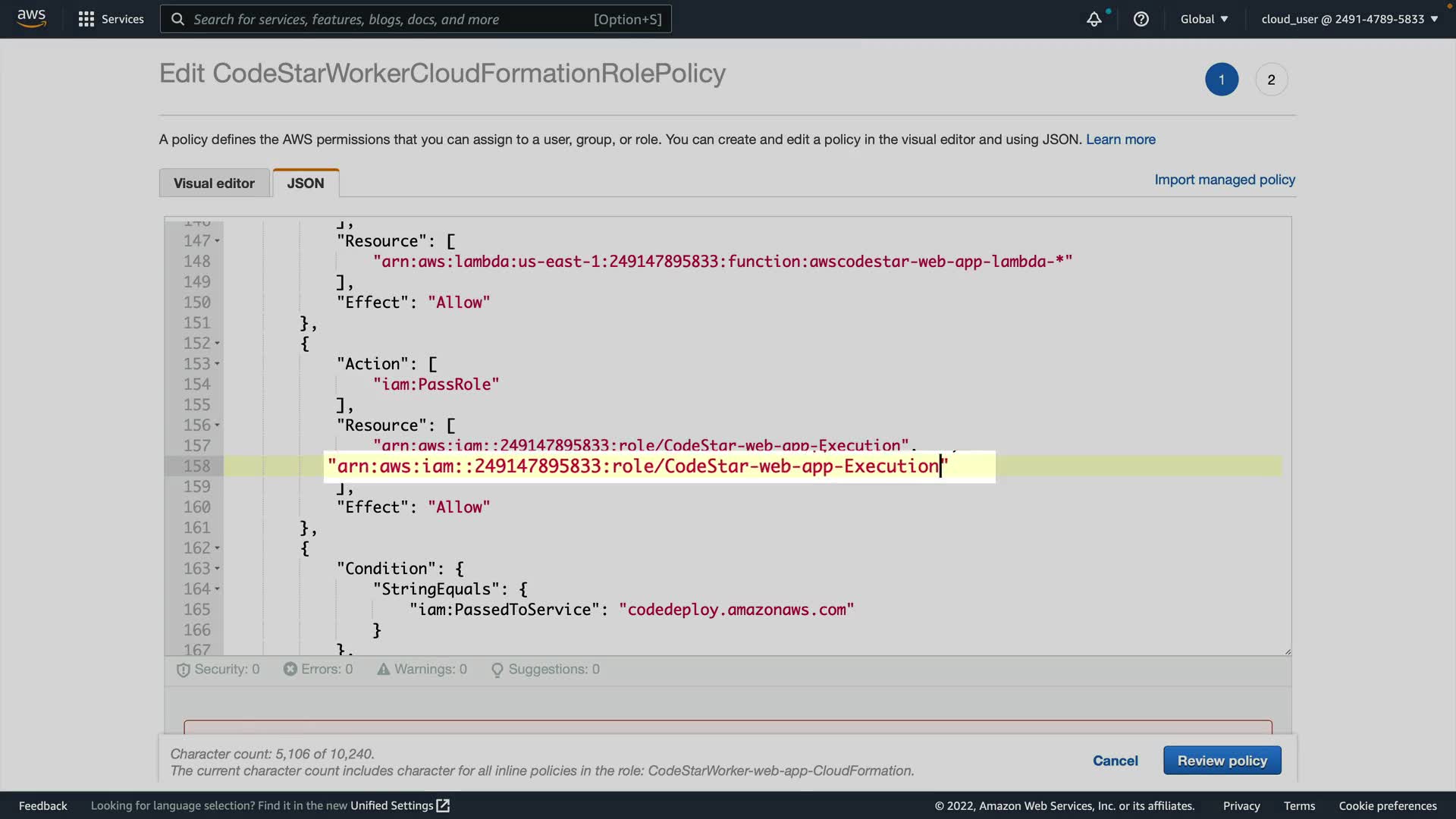
Task: Click the Errors count icon
Action: click(290, 669)
